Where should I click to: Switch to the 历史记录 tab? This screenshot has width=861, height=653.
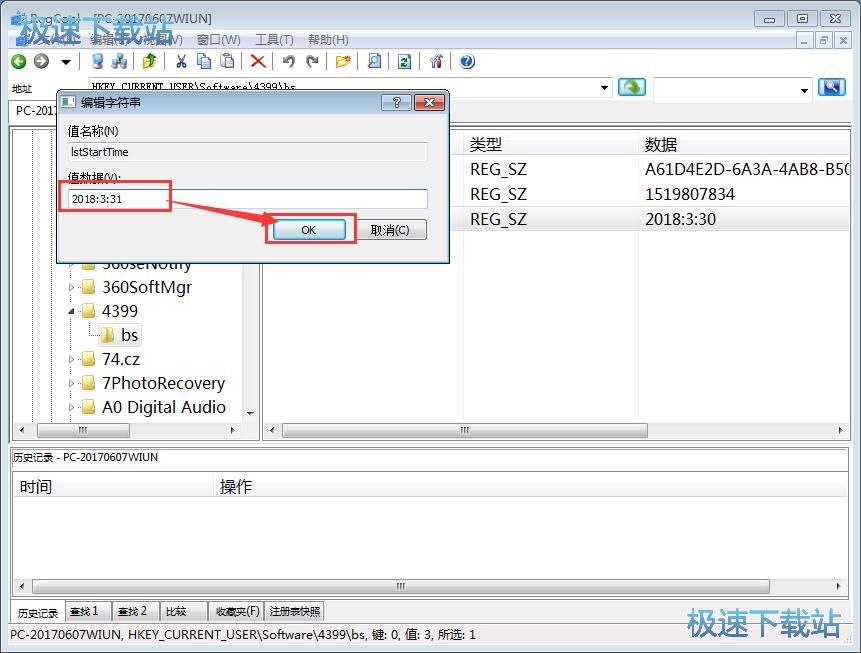click(38, 612)
